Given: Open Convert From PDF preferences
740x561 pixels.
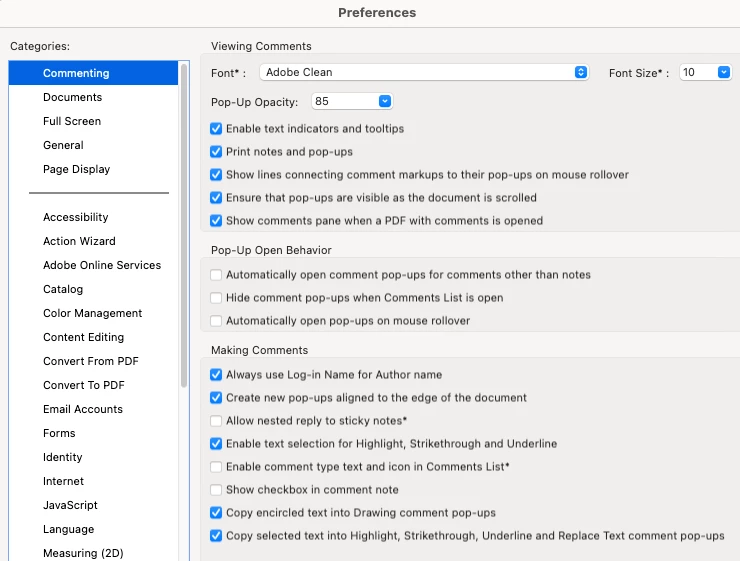Looking at the screenshot, I should point(90,361).
